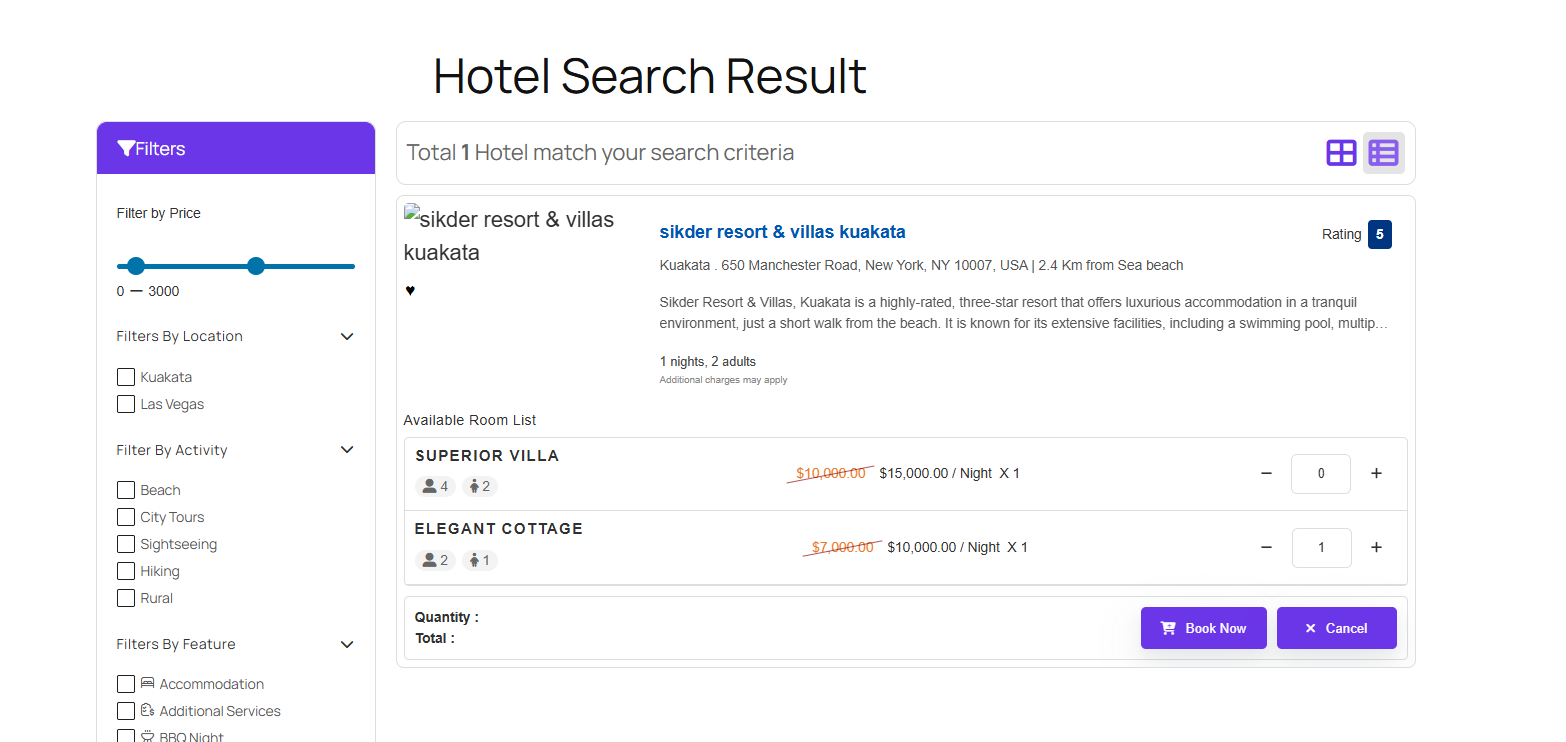Screen dimensions: 1566x742
Task: Open sikder resort & villas kuakata link
Action: click(x=782, y=232)
